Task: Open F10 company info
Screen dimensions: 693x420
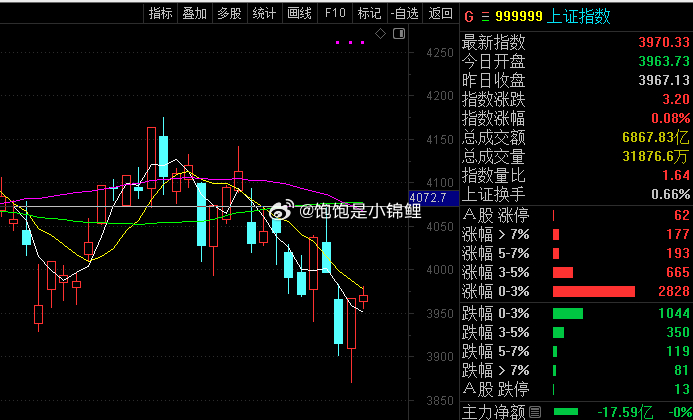Action: [335, 13]
